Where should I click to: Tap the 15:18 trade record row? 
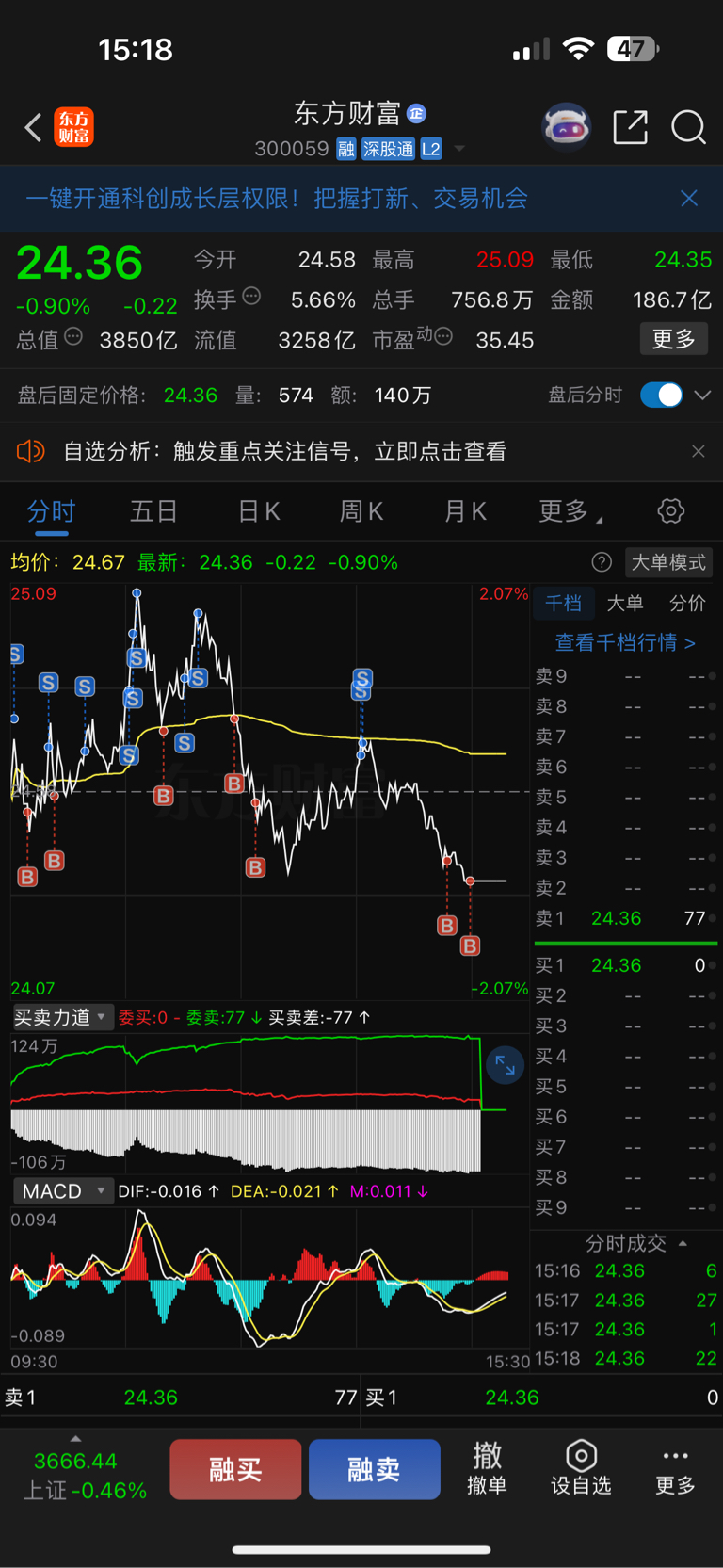point(626,1358)
